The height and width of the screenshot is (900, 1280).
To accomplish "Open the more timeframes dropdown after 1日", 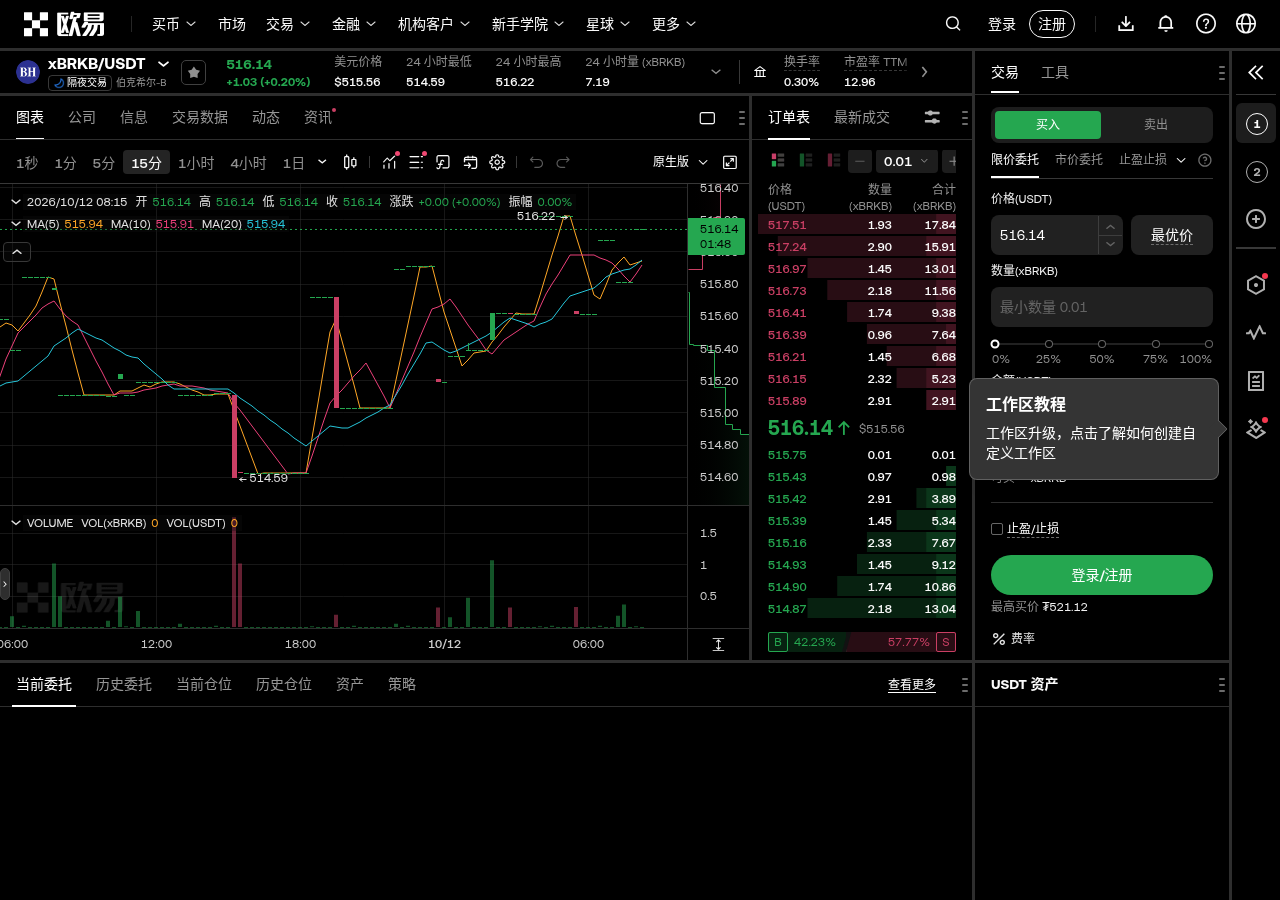I will click(322, 162).
